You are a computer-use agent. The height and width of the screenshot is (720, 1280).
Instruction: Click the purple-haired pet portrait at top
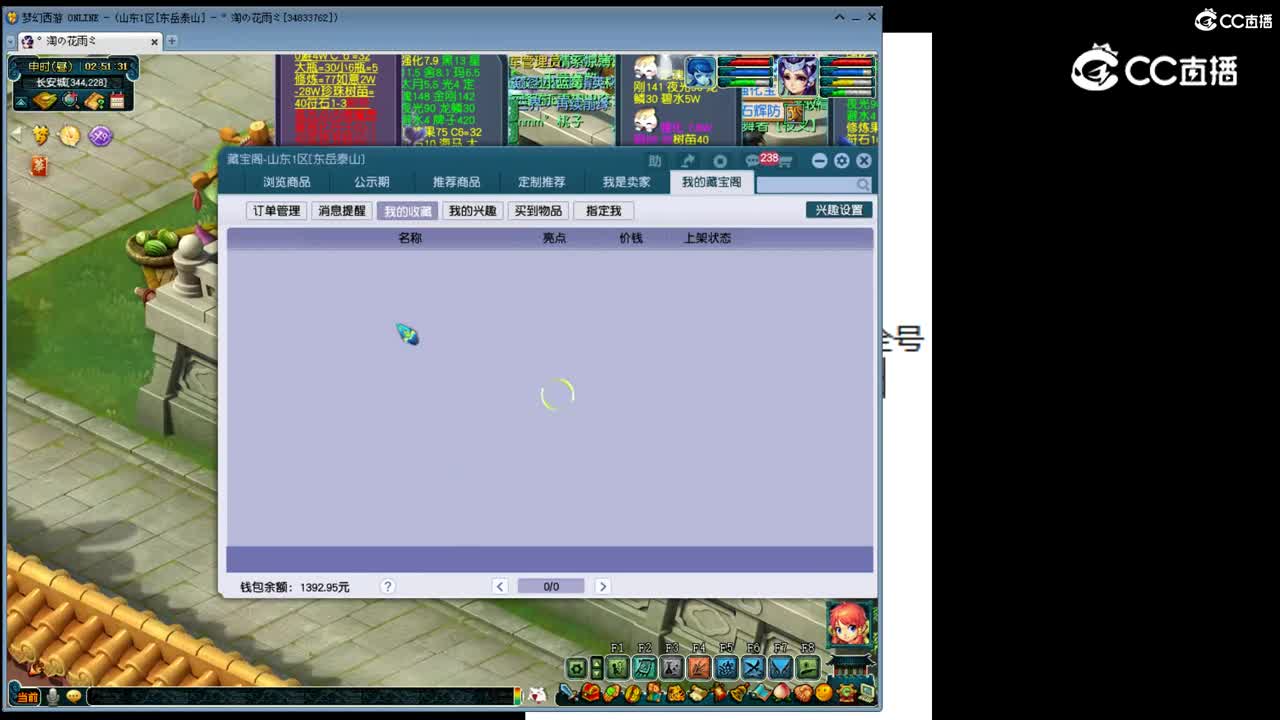coord(796,77)
